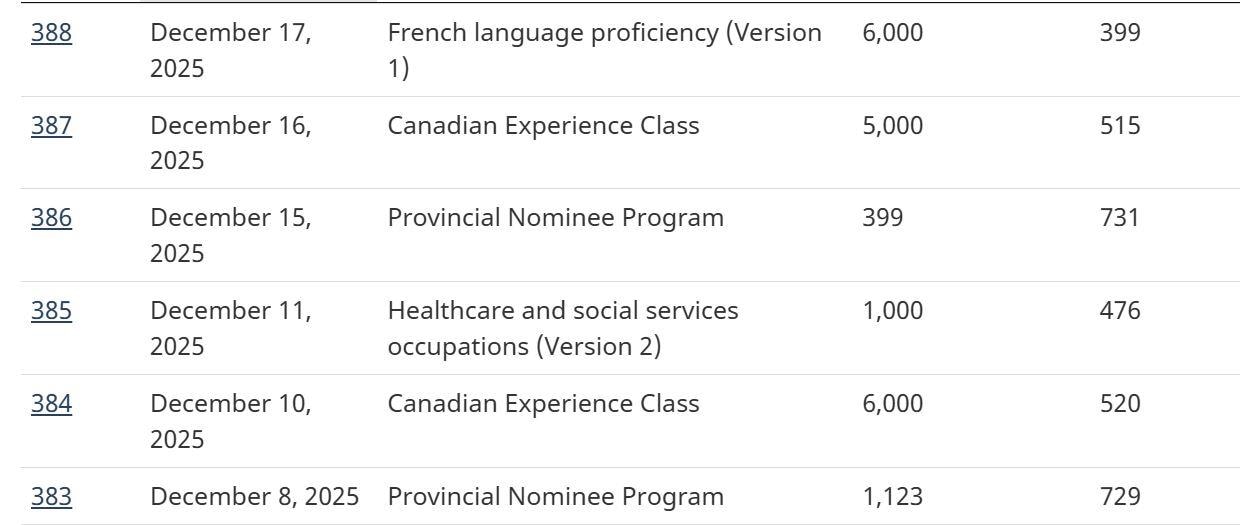This screenshot has height=525, width=1240.
Task: Click the CRS score 731
Action: click(x=1119, y=218)
